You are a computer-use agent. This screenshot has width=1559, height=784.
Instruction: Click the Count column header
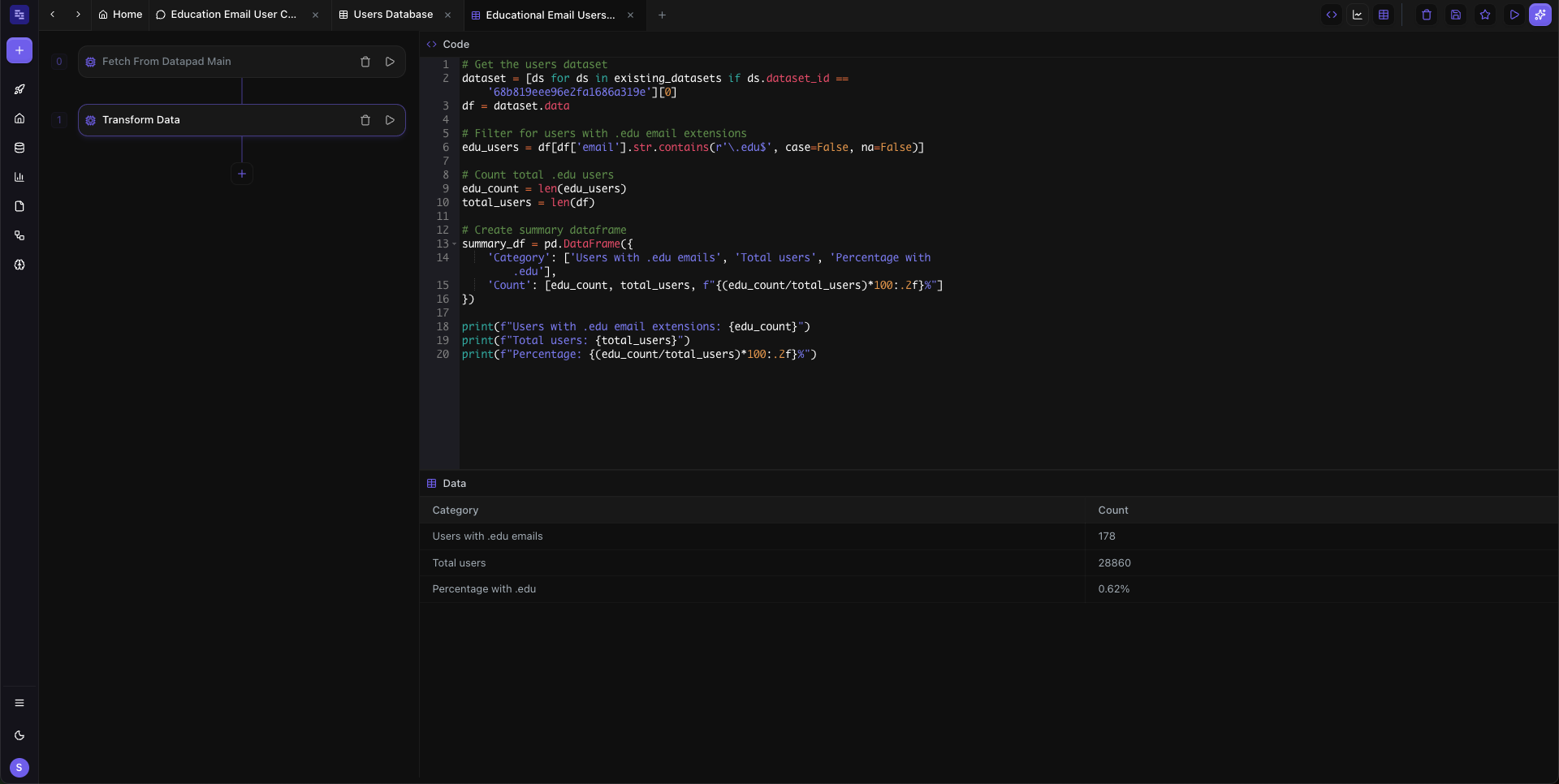tap(1322, 510)
